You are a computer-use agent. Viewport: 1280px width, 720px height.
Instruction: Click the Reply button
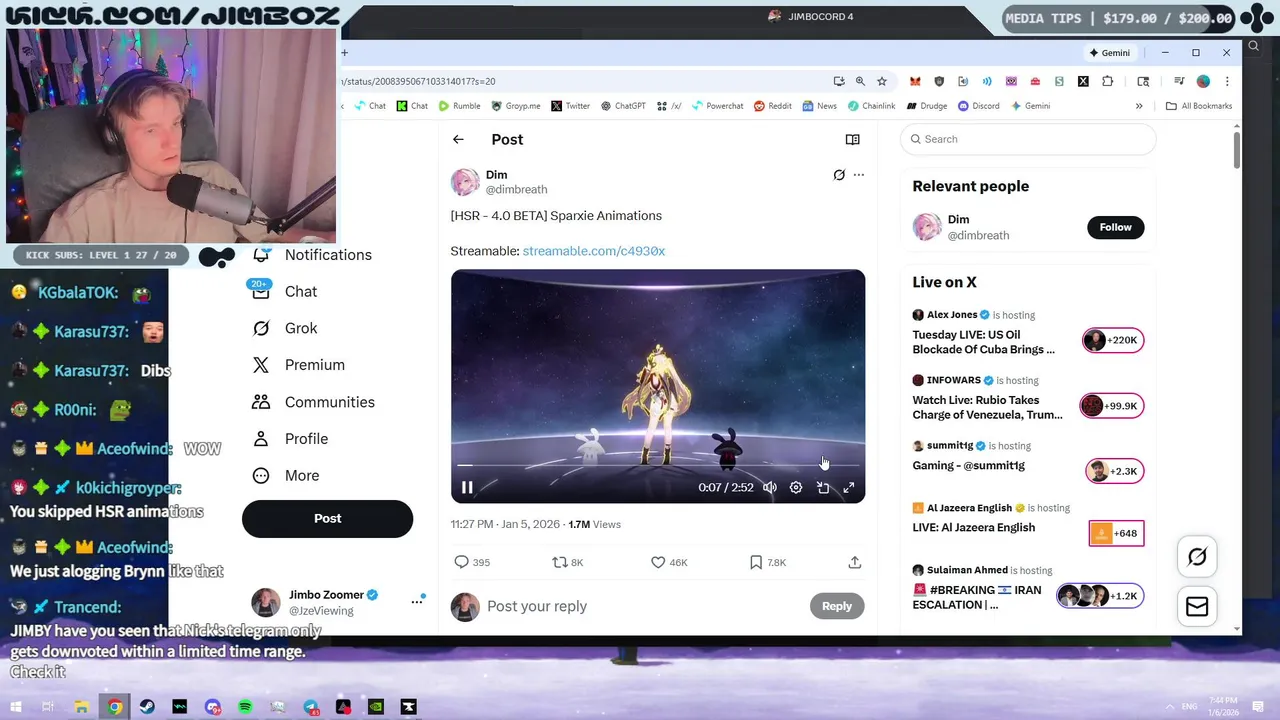(837, 606)
